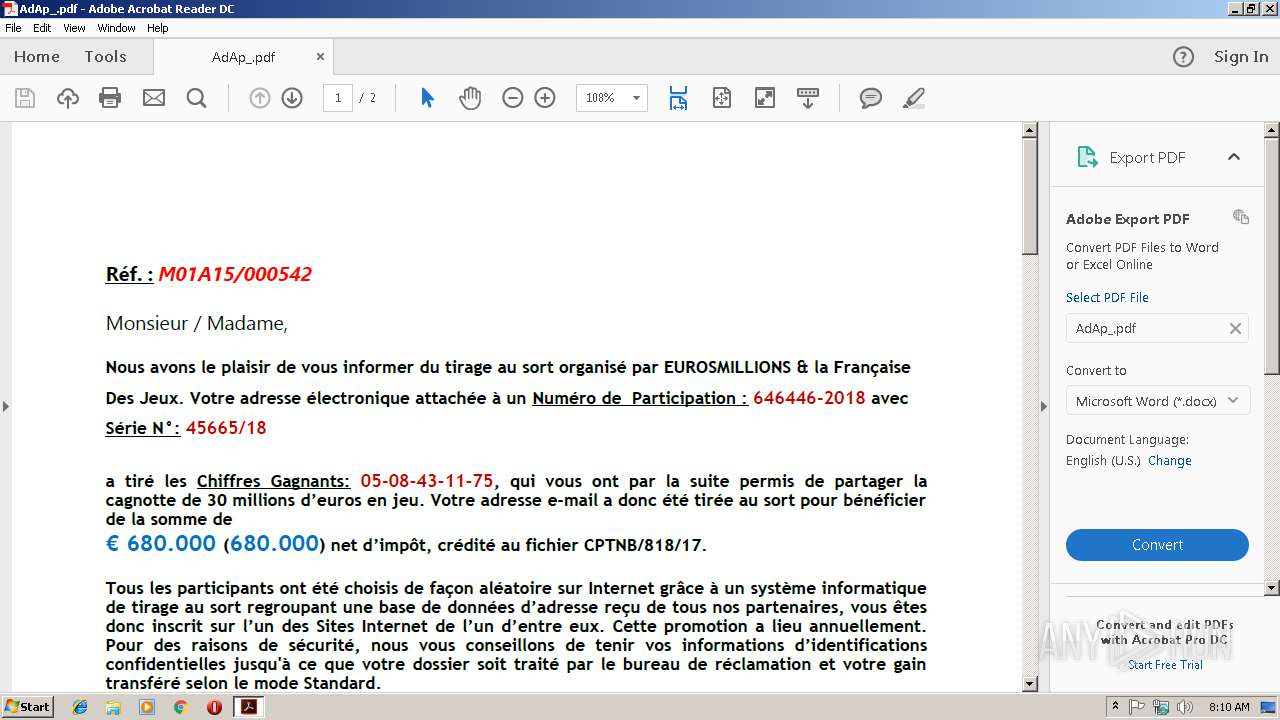1280x720 pixels.
Task: Click the reference number M01A15/000542
Action: click(x=235, y=274)
